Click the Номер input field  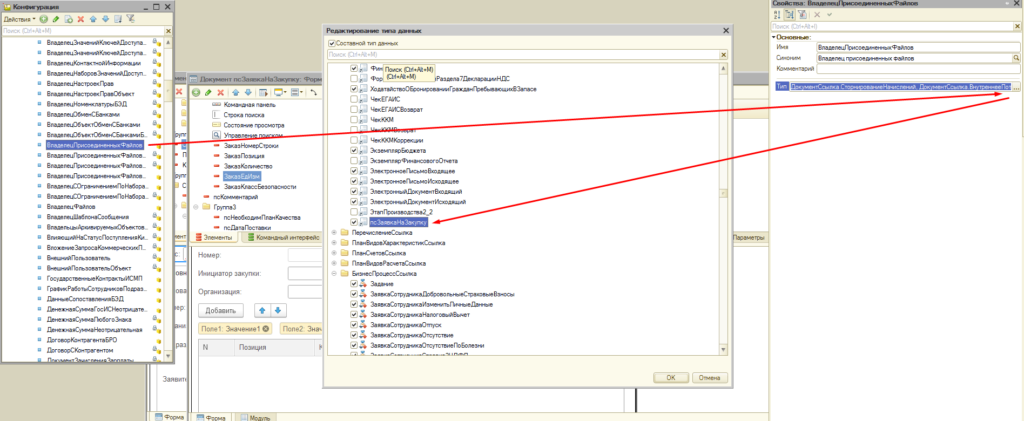point(306,255)
